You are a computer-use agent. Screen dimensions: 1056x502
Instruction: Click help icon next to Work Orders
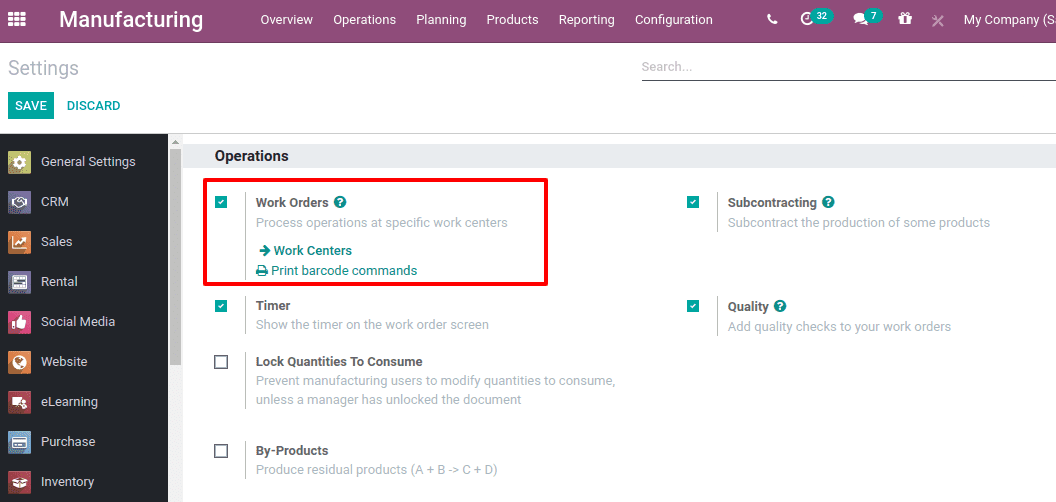(x=340, y=202)
